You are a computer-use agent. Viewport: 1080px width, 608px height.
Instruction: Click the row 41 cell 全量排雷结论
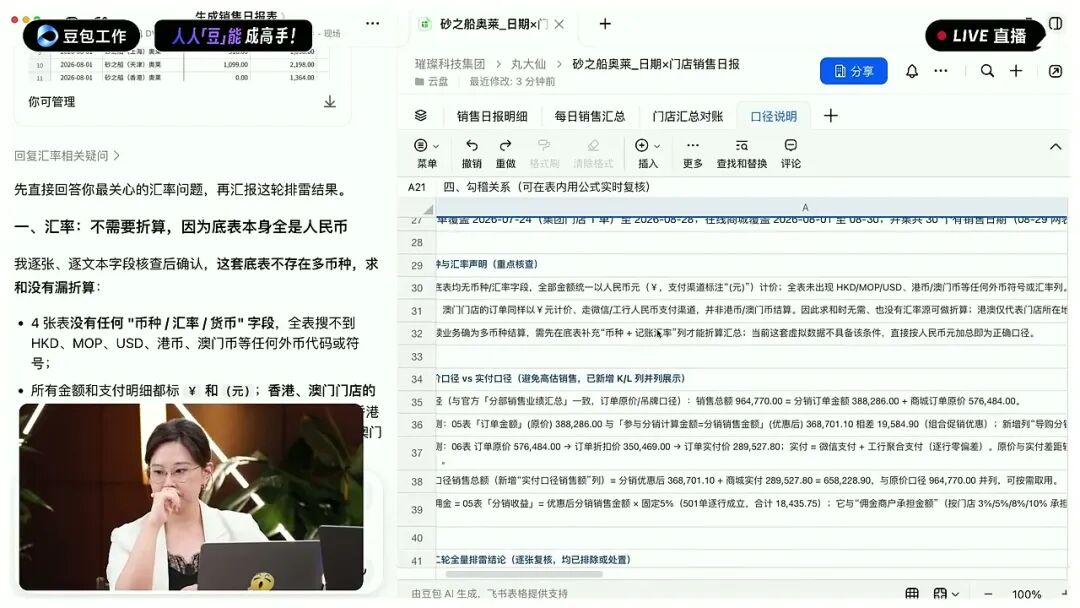coord(752,560)
